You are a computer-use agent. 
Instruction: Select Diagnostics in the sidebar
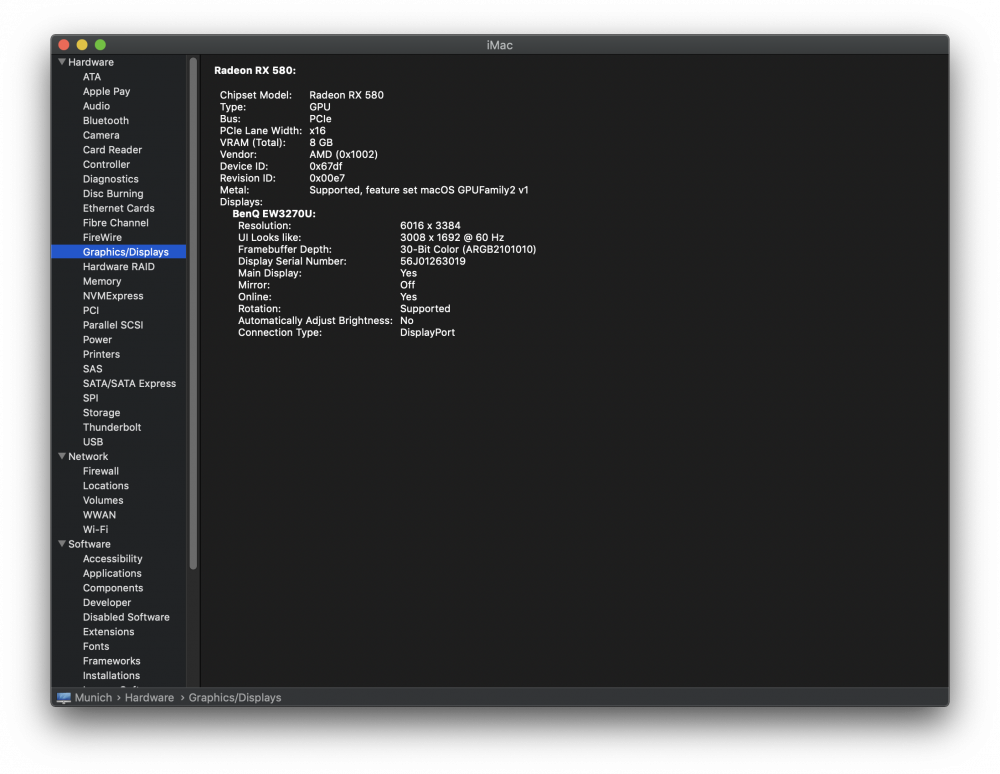pyautogui.click(x=110, y=179)
